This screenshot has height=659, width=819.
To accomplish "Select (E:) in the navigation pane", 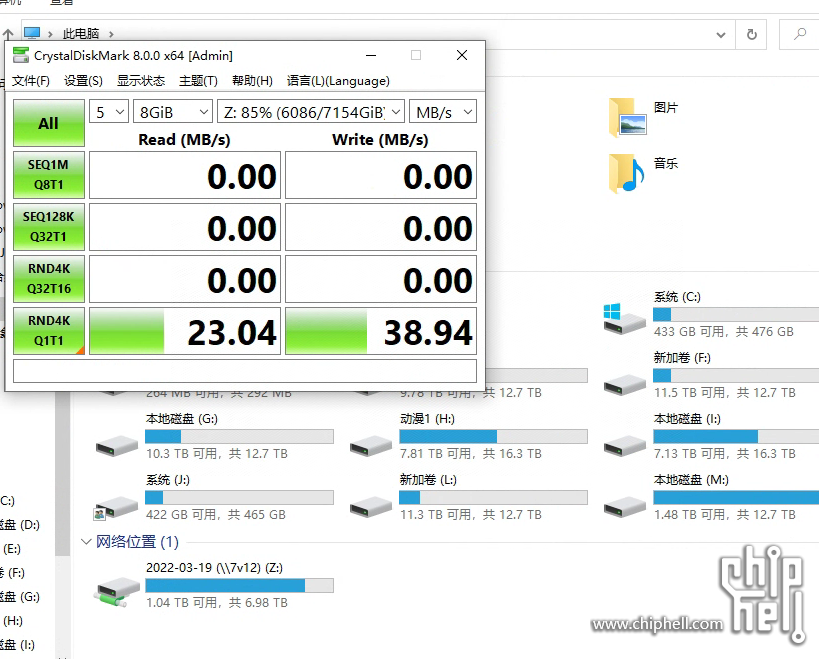I will 11,549.
